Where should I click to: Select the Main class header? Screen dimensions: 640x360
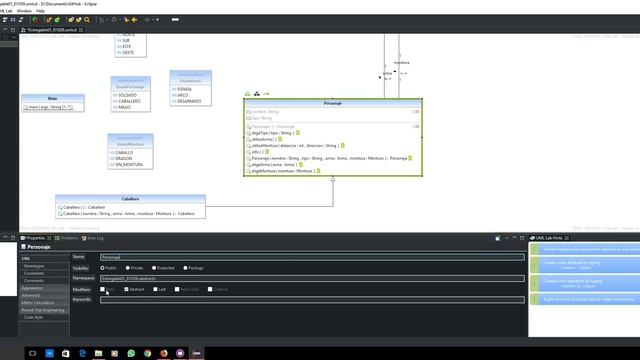coord(53,98)
